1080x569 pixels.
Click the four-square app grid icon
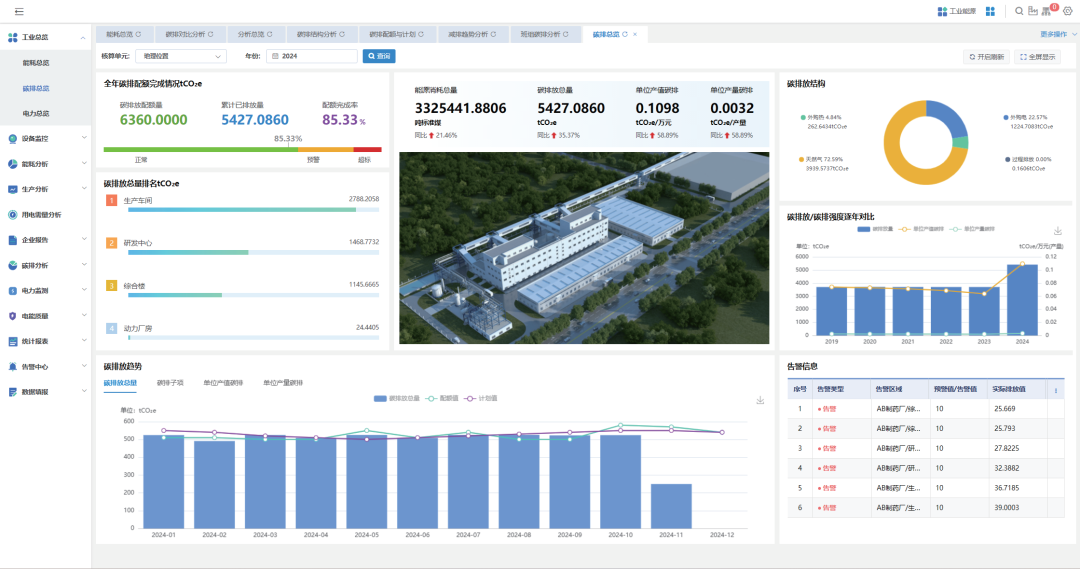[x=990, y=11]
